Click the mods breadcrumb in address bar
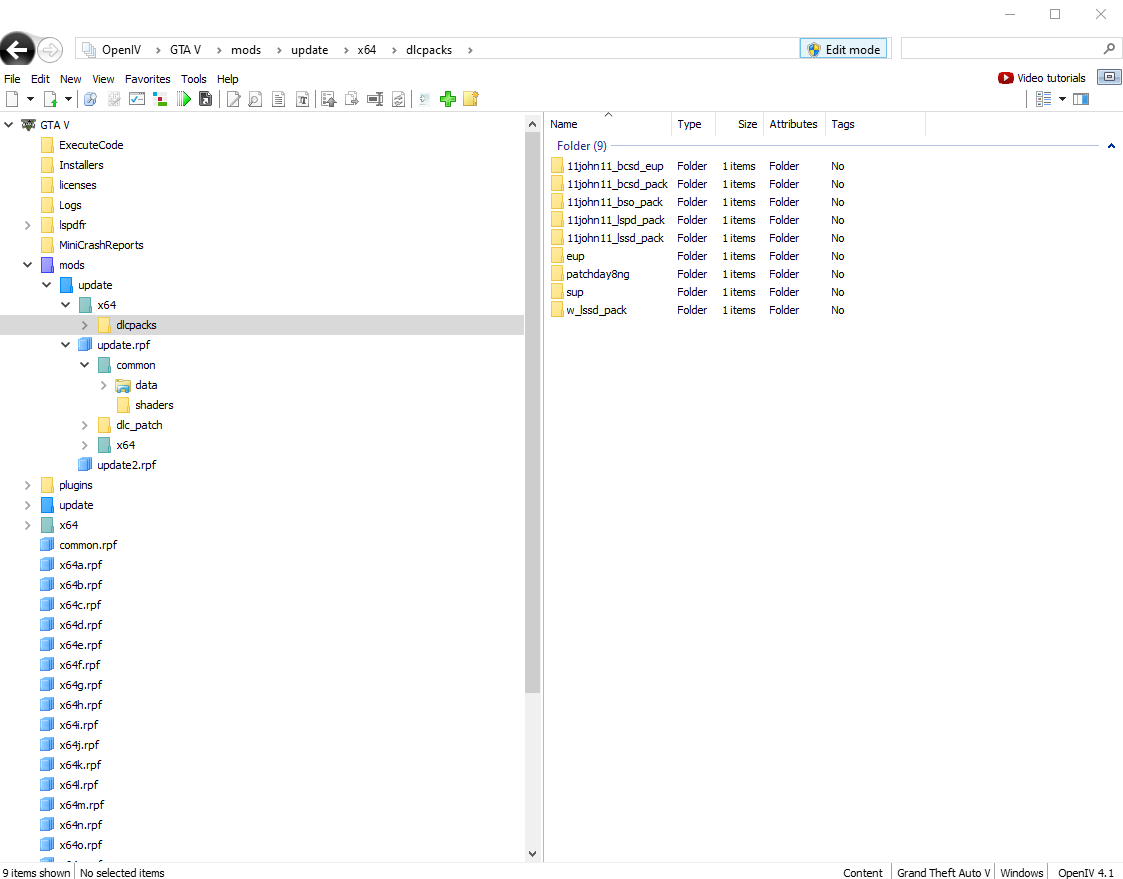This screenshot has height=879, width=1123. point(246,50)
